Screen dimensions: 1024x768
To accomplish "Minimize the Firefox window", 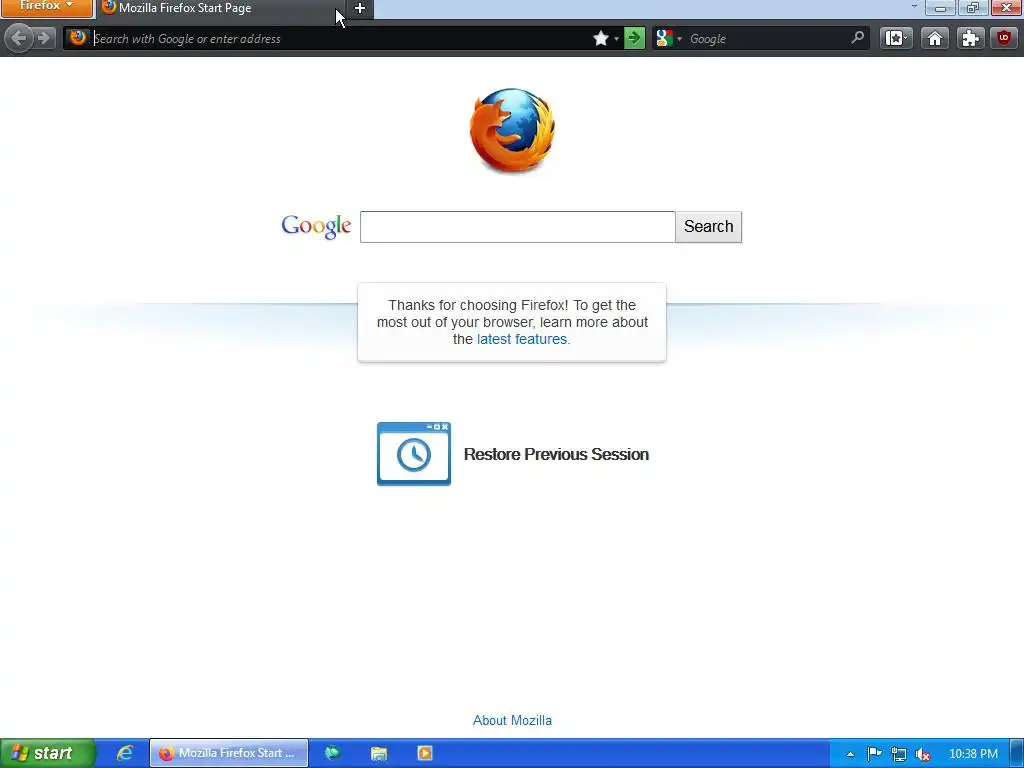I will click(940, 8).
